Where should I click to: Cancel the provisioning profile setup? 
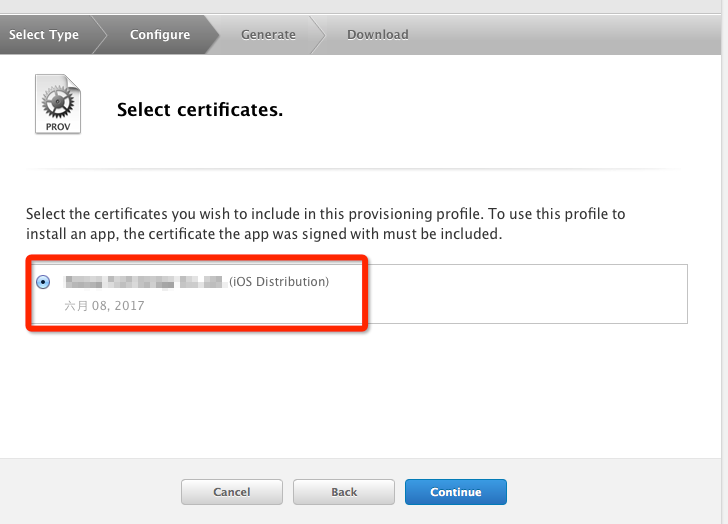(232, 492)
